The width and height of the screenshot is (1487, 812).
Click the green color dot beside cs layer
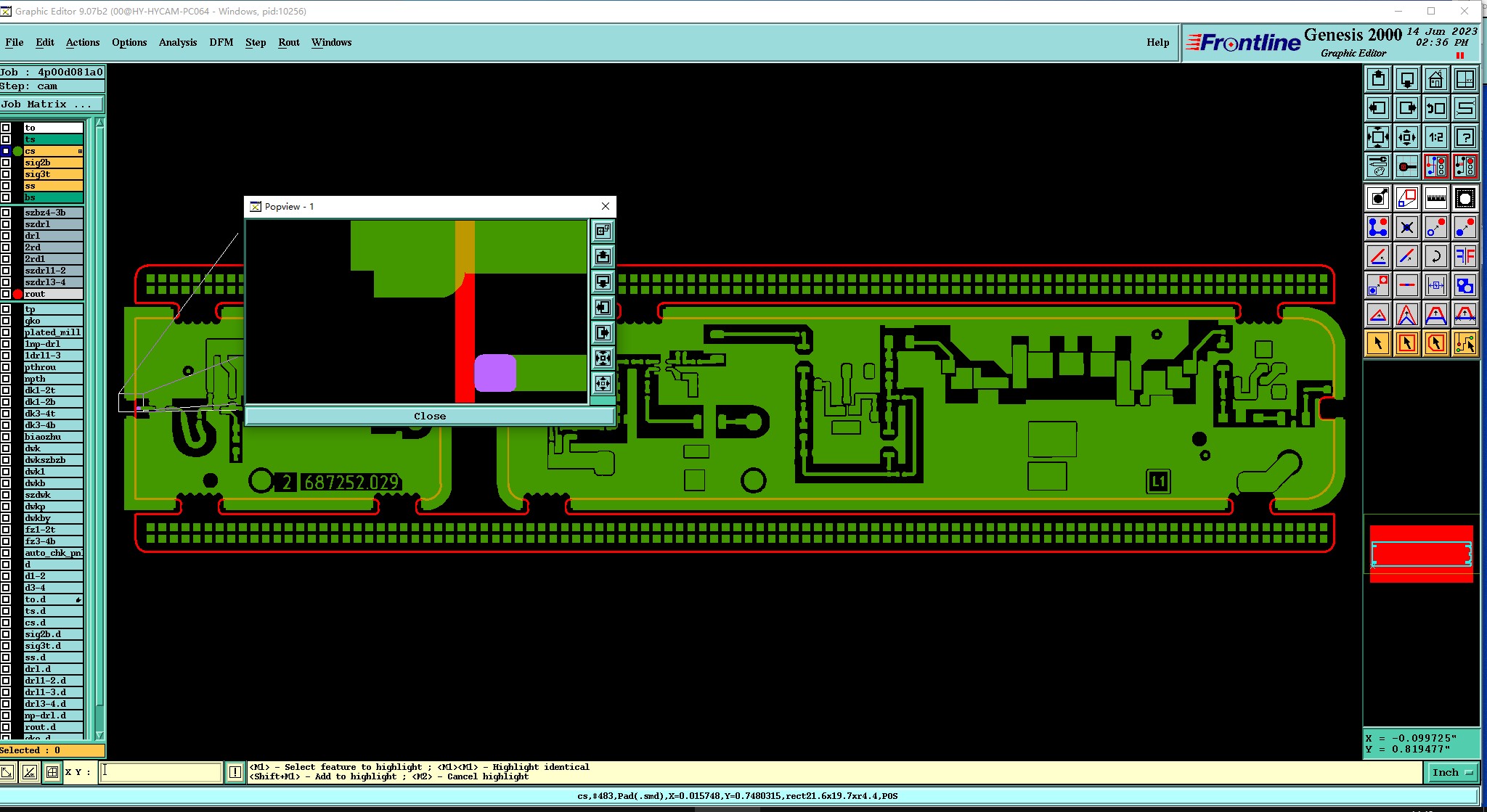(17, 151)
